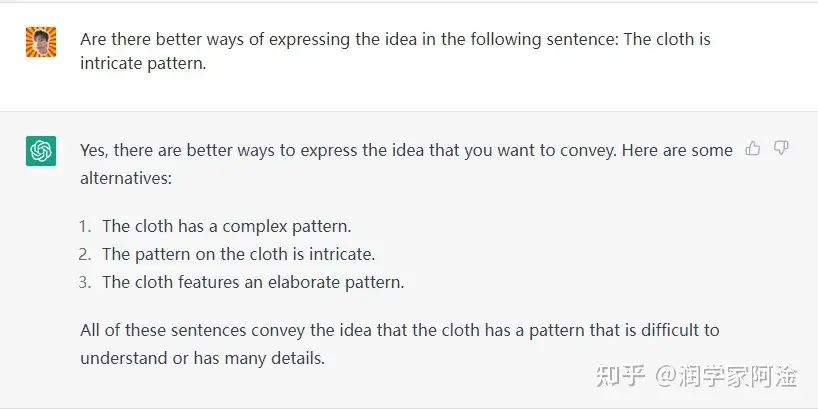This screenshot has height=409, width=818.
Task: Click the user profile avatar picture
Action: coord(41,42)
